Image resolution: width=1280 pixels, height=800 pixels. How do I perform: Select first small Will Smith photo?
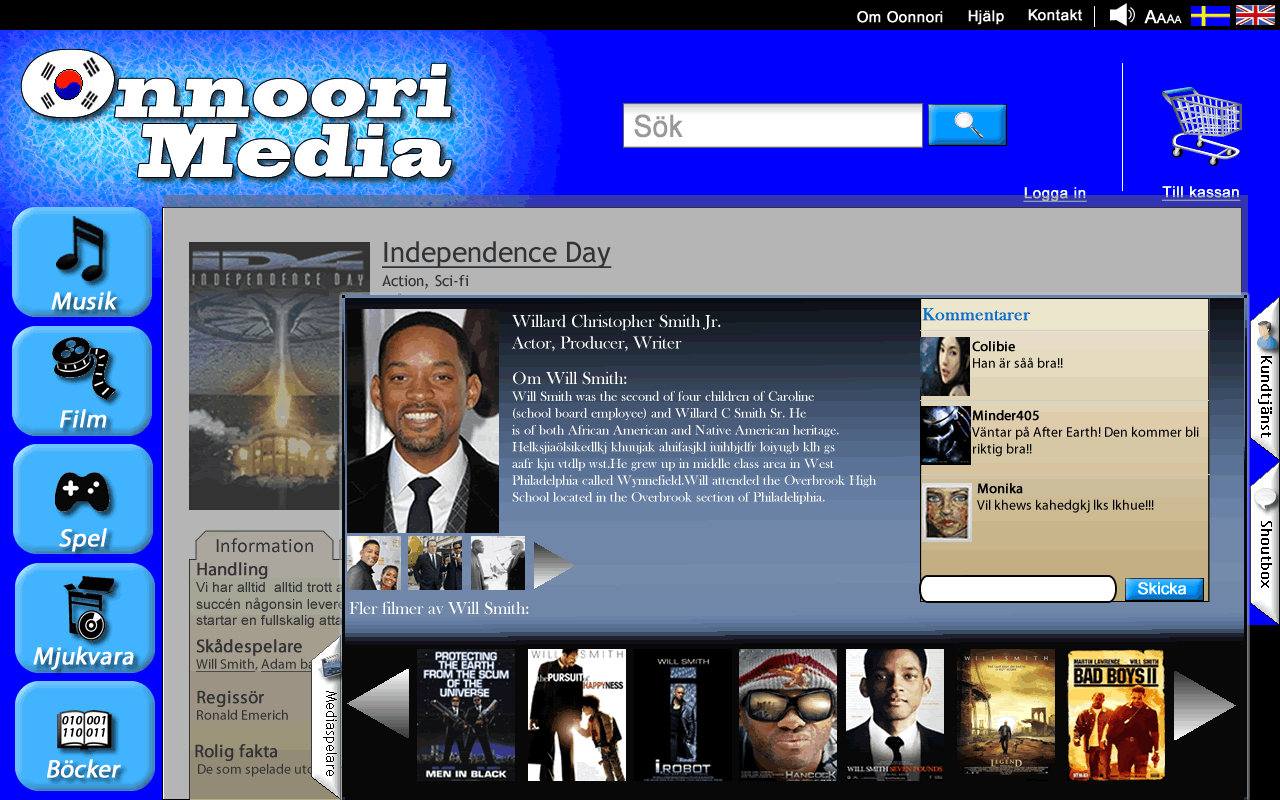[374, 563]
